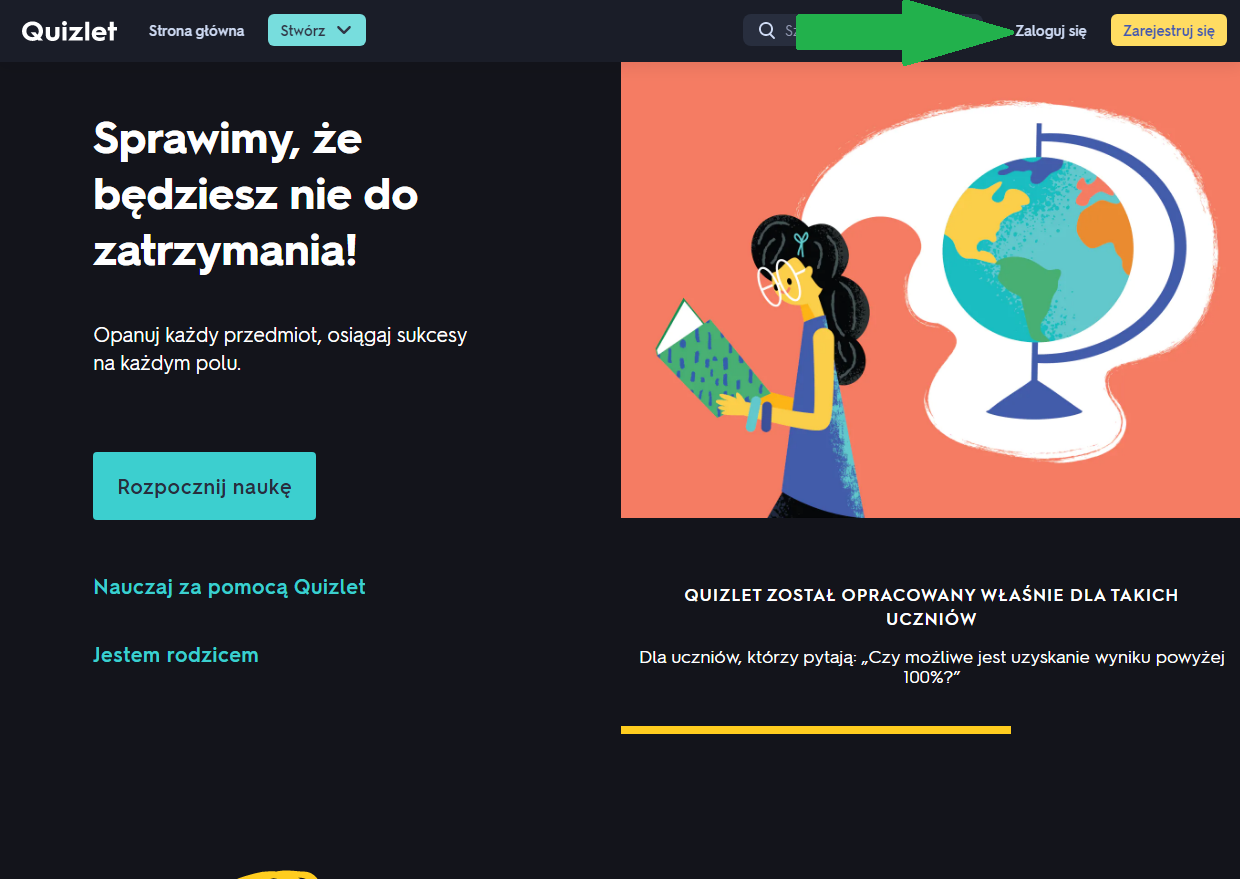Image resolution: width=1240 pixels, height=879 pixels.
Task: Click the Rozpocznij naukę button
Action: click(x=204, y=486)
